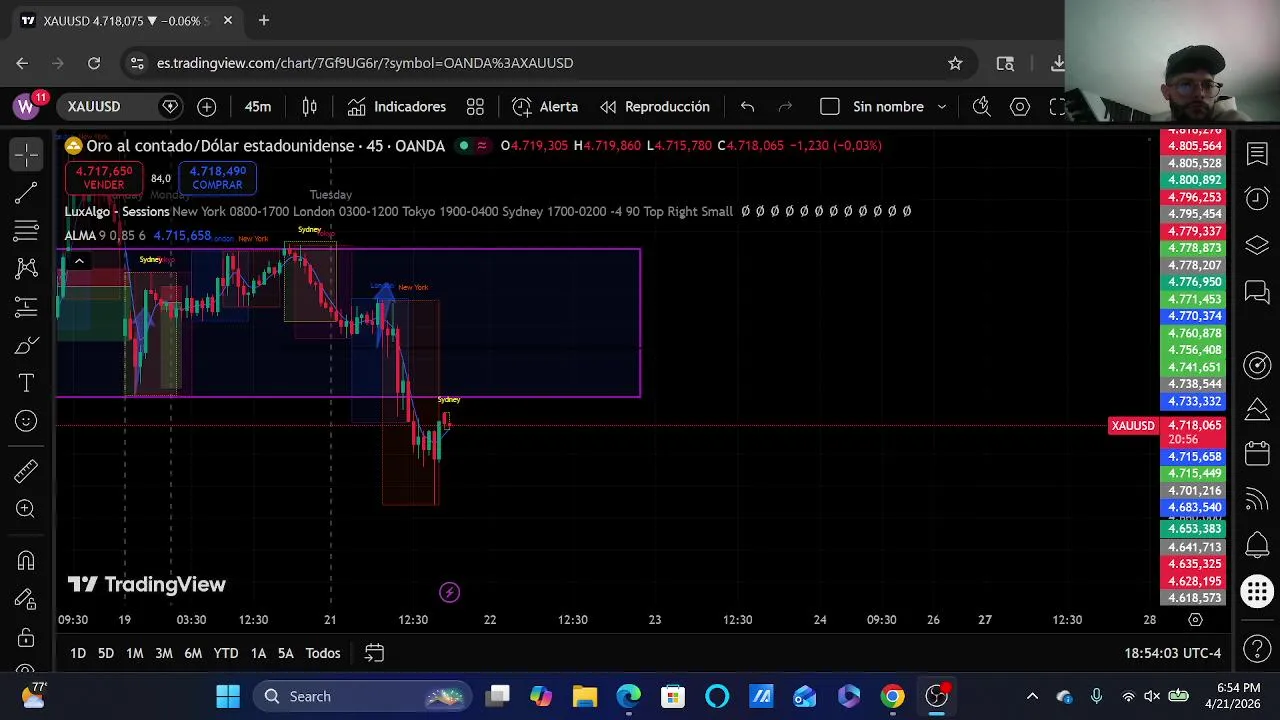Activate the zoom in tool

[26, 509]
